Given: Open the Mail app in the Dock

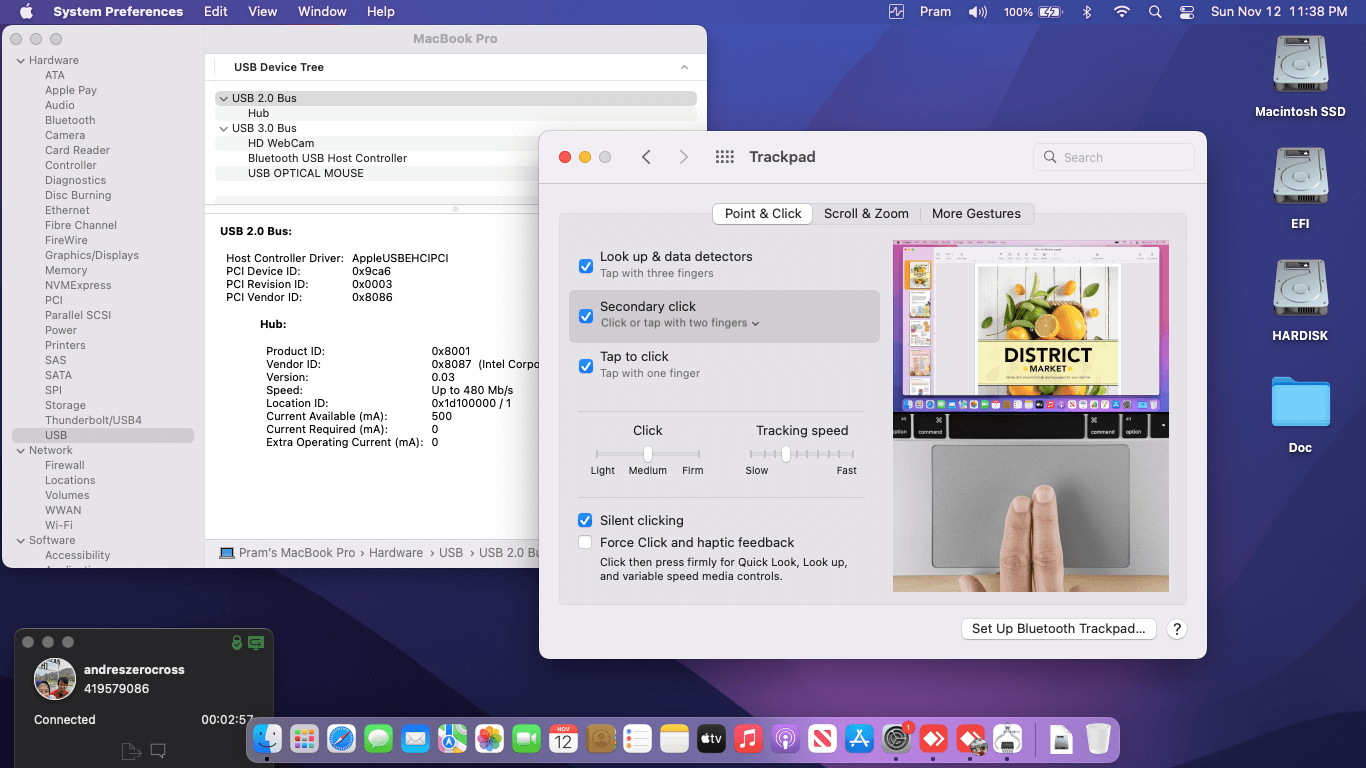Looking at the screenshot, I should point(415,739).
